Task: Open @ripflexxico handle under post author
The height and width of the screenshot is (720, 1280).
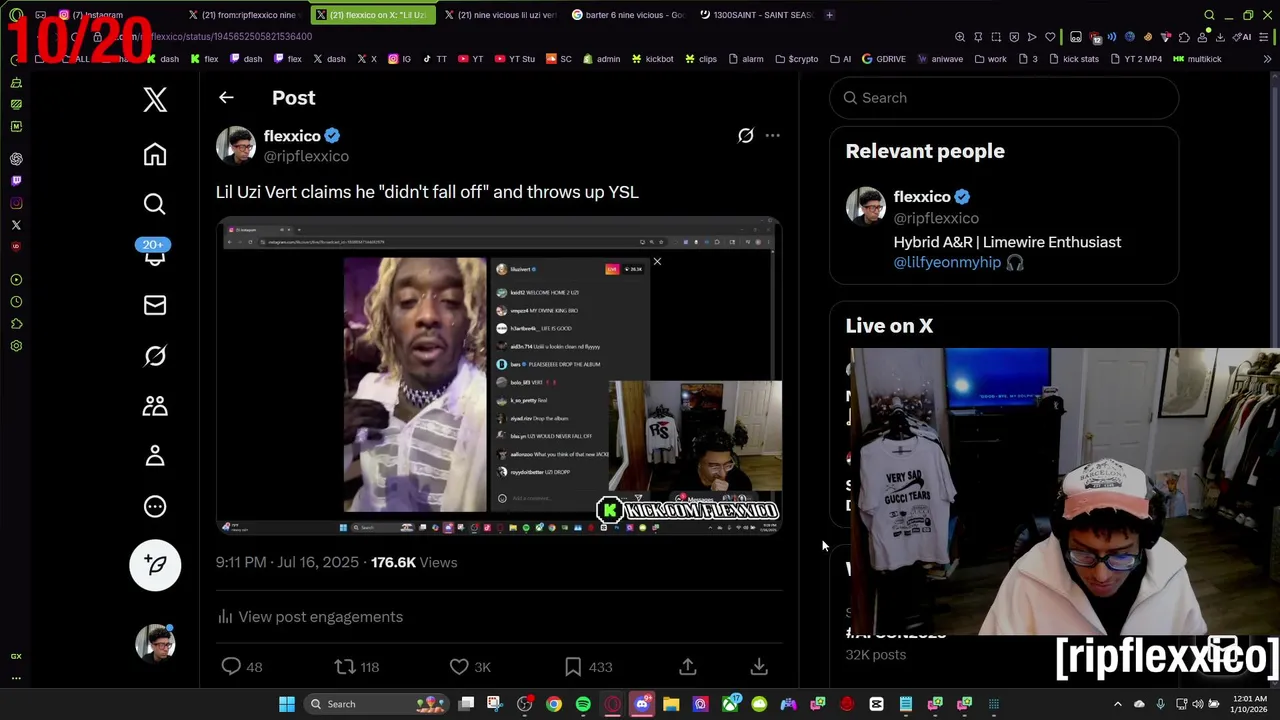Action: pyautogui.click(x=306, y=156)
